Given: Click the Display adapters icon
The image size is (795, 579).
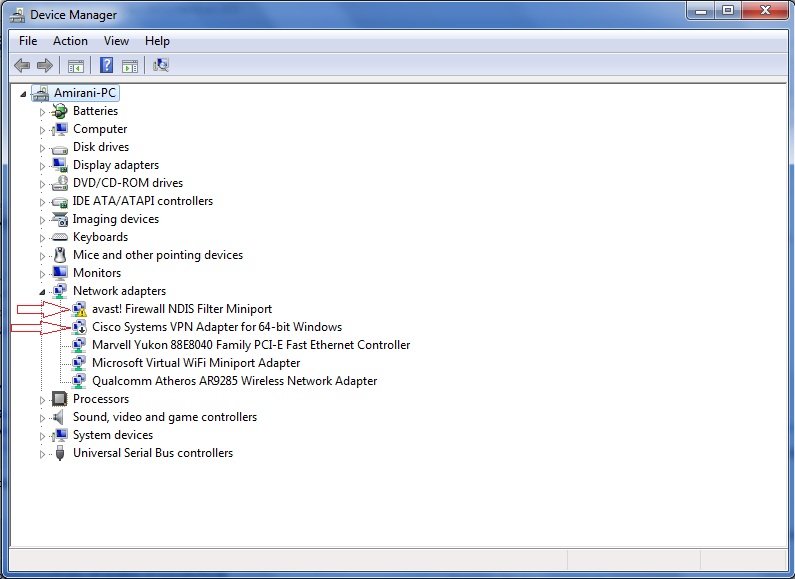Looking at the screenshot, I should click(60, 165).
